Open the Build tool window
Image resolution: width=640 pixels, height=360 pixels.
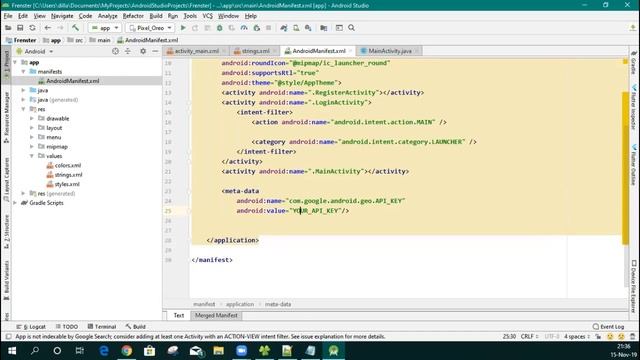(136, 327)
